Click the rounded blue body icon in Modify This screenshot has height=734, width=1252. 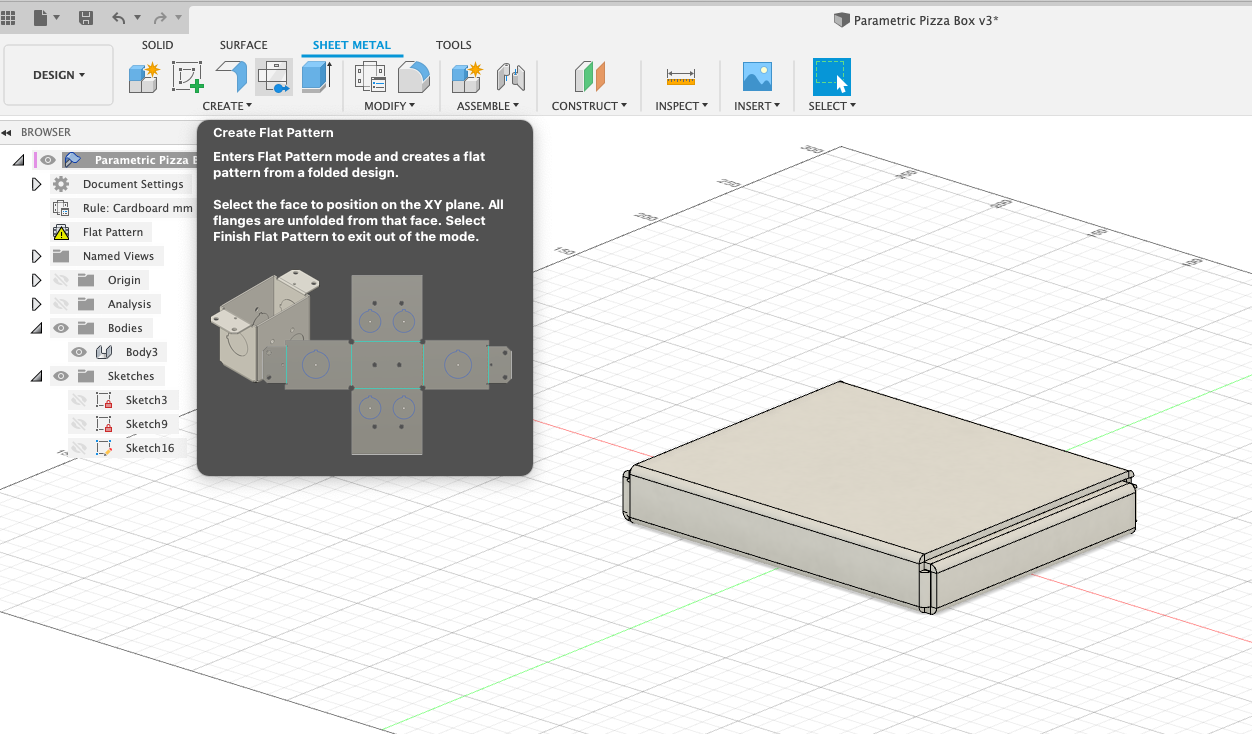413,77
